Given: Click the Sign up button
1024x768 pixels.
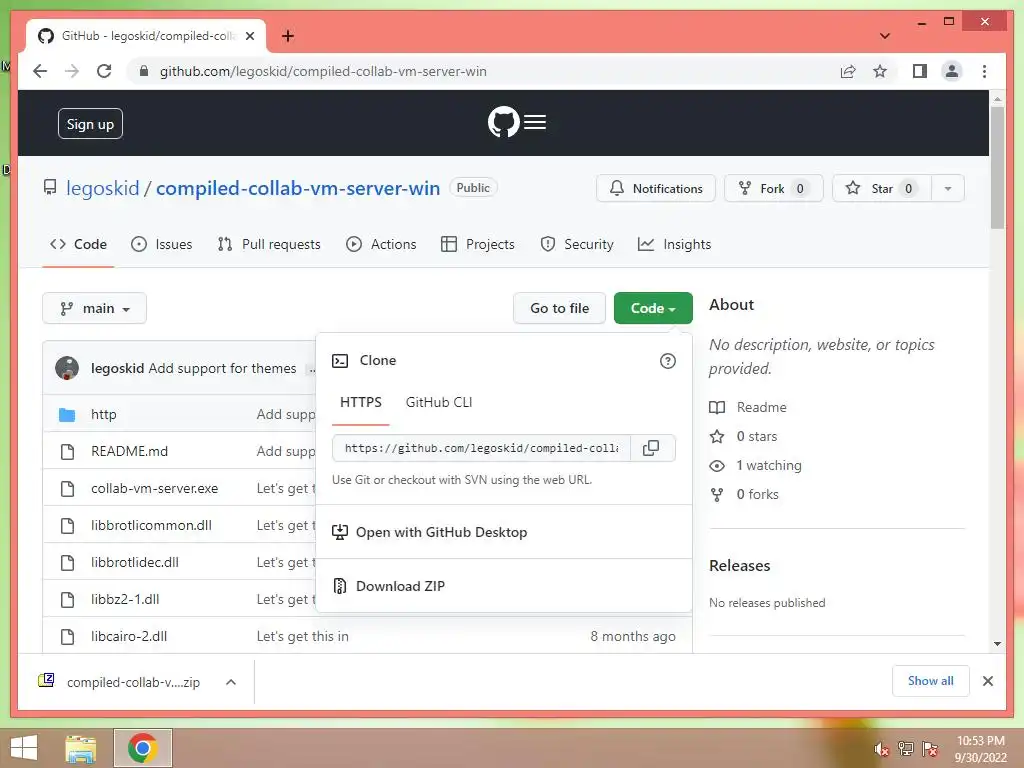Looking at the screenshot, I should [x=90, y=124].
